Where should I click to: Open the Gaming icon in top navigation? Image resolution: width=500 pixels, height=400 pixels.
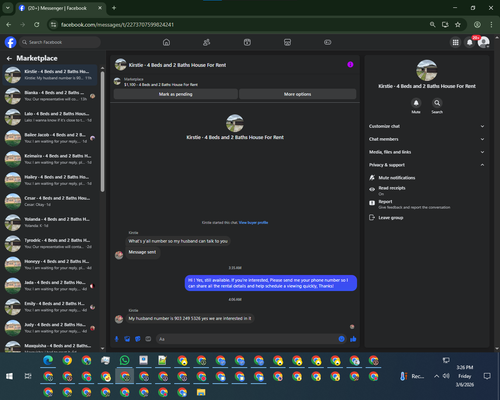point(328,42)
